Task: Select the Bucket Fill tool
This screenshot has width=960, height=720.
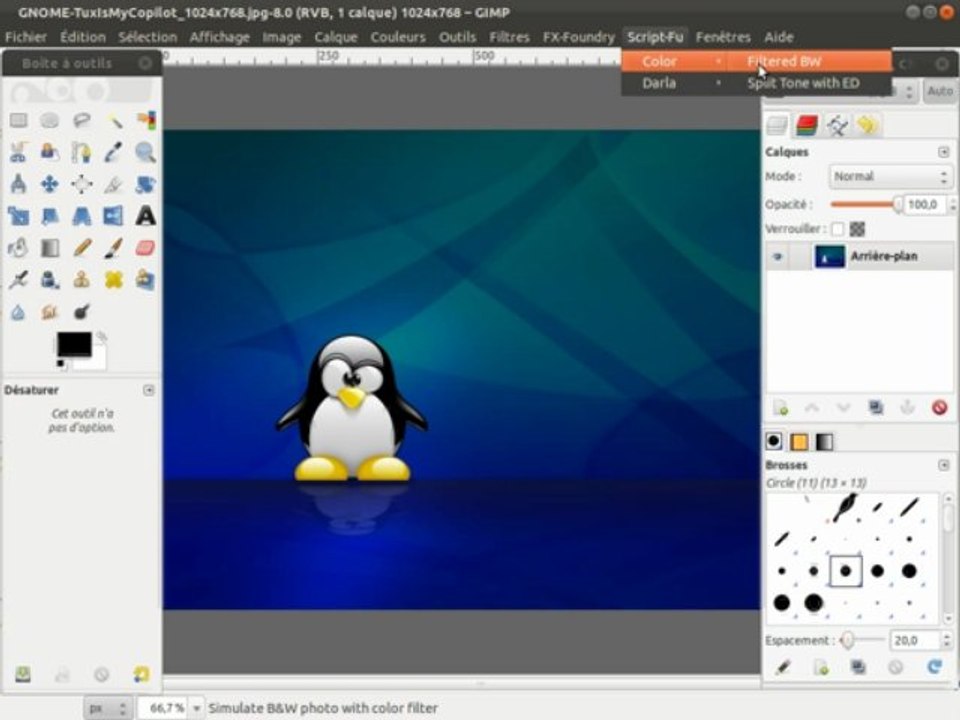Action: coord(18,248)
